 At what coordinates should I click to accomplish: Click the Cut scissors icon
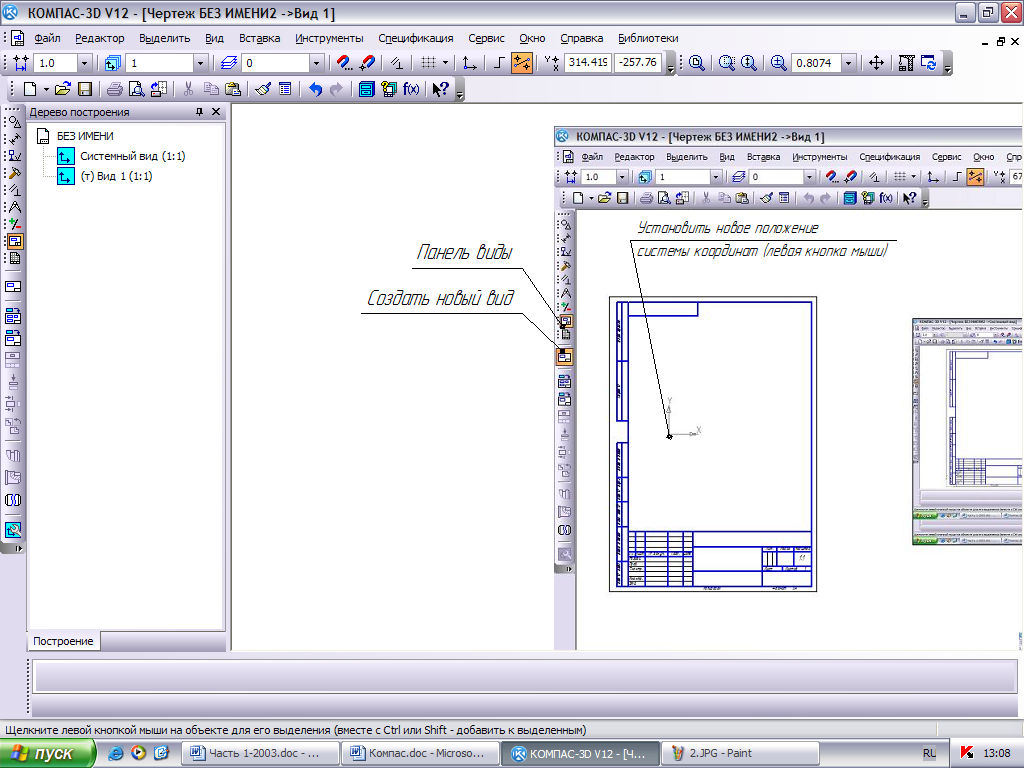point(189,89)
